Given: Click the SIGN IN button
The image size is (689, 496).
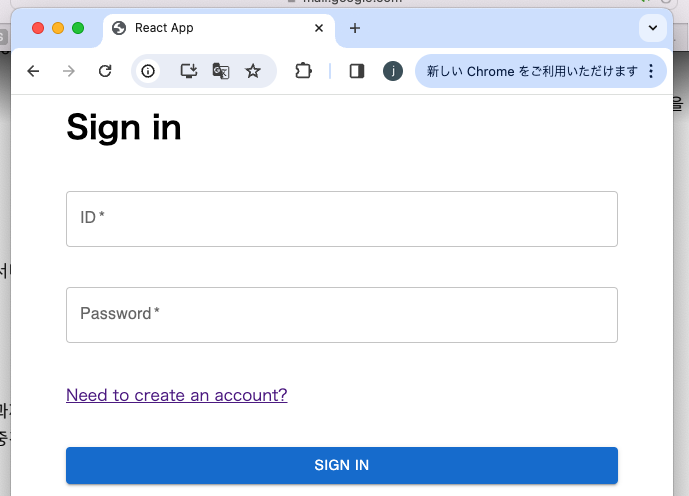Looking at the screenshot, I should [x=342, y=465].
